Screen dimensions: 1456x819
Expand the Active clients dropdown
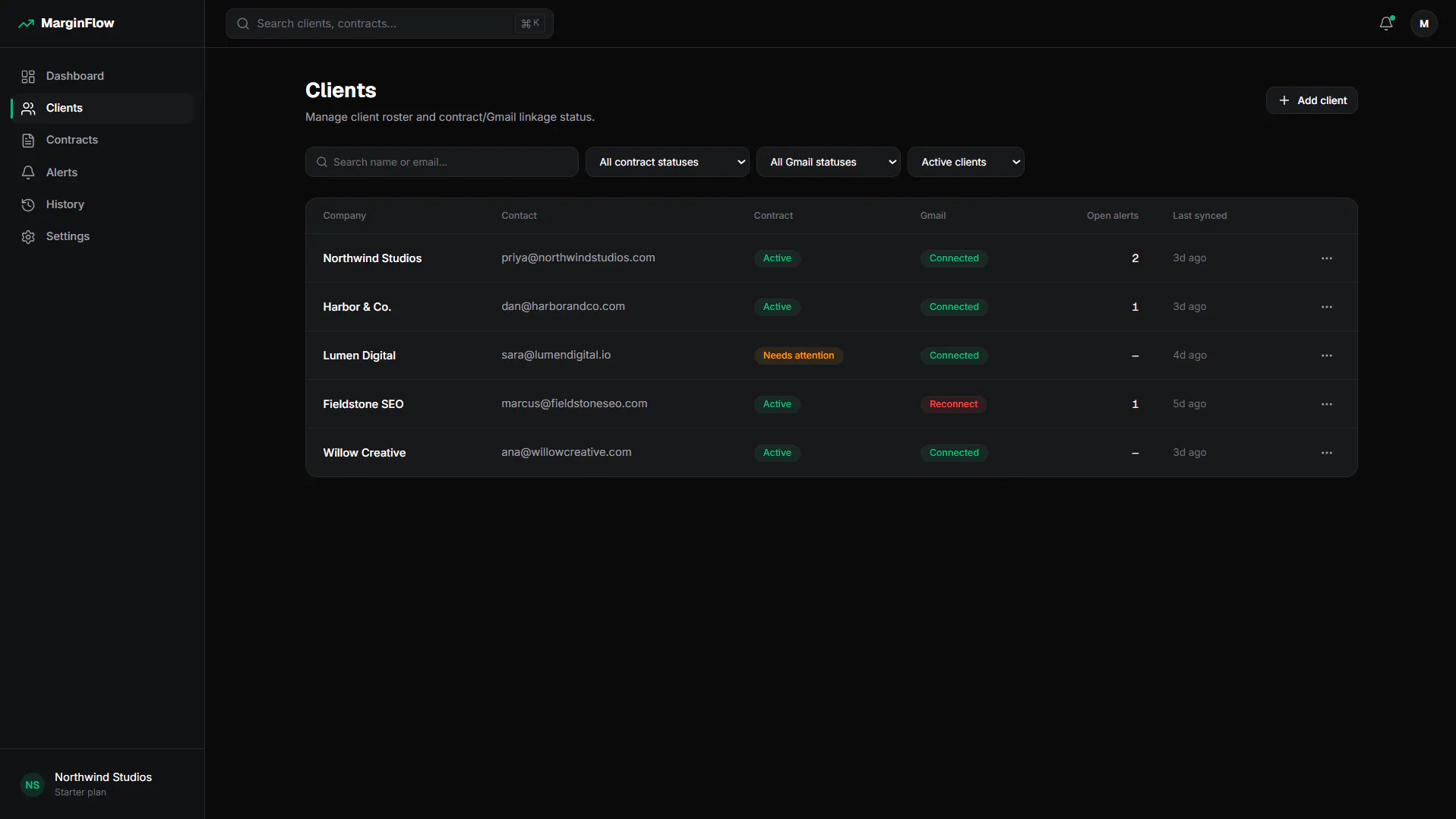[x=965, y=162]
